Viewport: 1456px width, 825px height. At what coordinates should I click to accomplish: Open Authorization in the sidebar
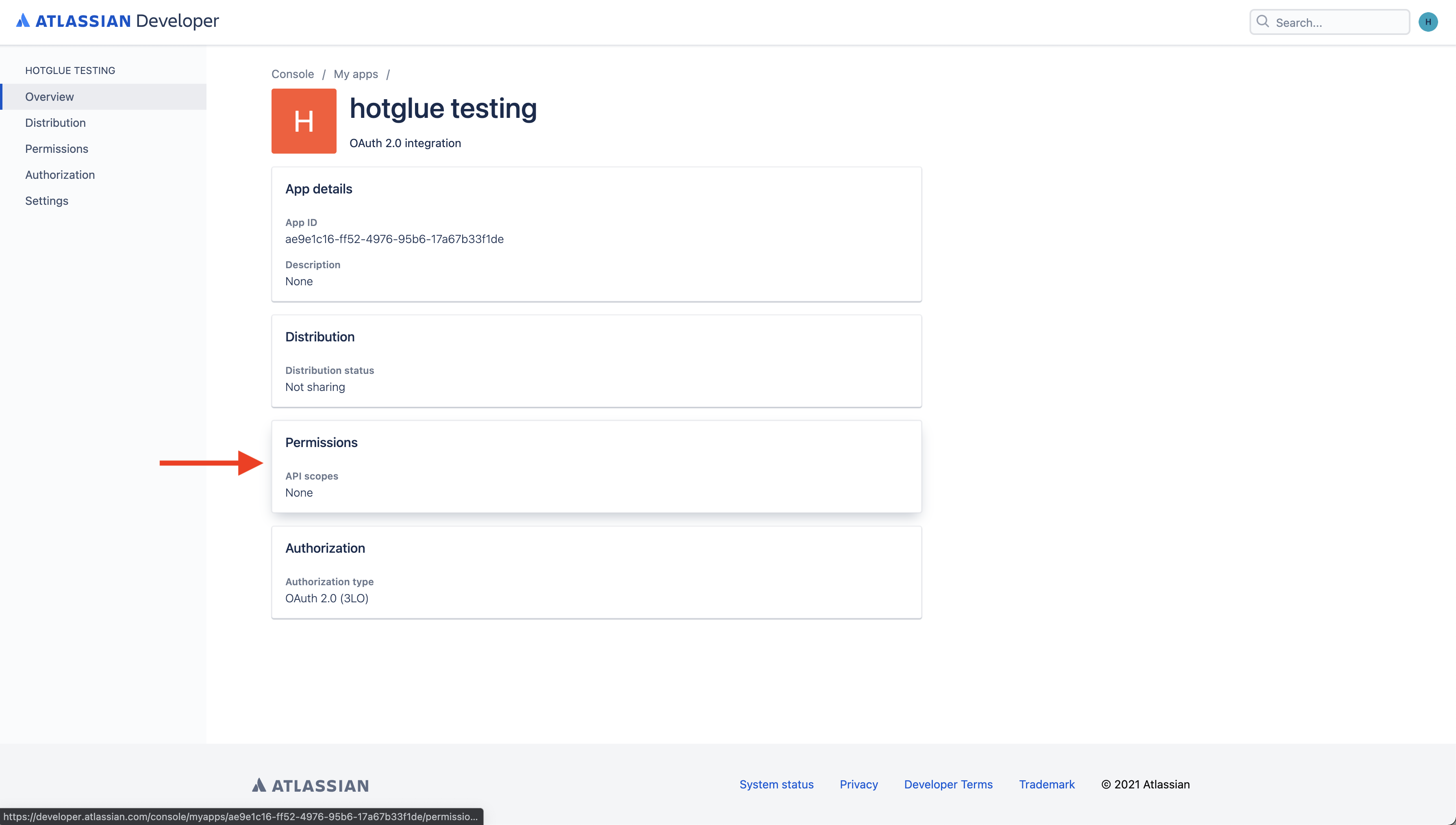59,174
